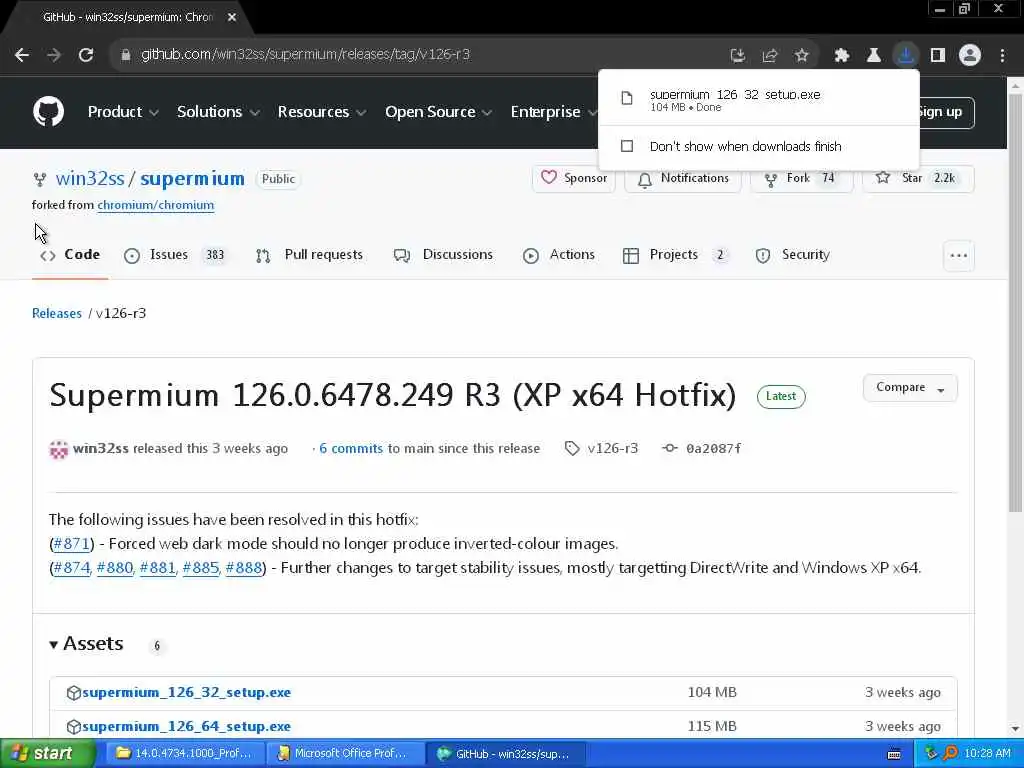Viewport: 1024px width, 768px height.
Task: Click the Sponsor button
Action: [x=574, y=178]
